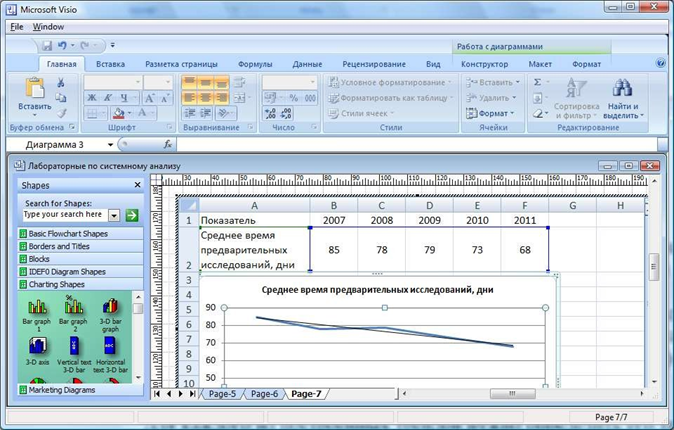Click the Undo arrow icon
Viewport: 674px width, 430px height.
click(62, 45)
